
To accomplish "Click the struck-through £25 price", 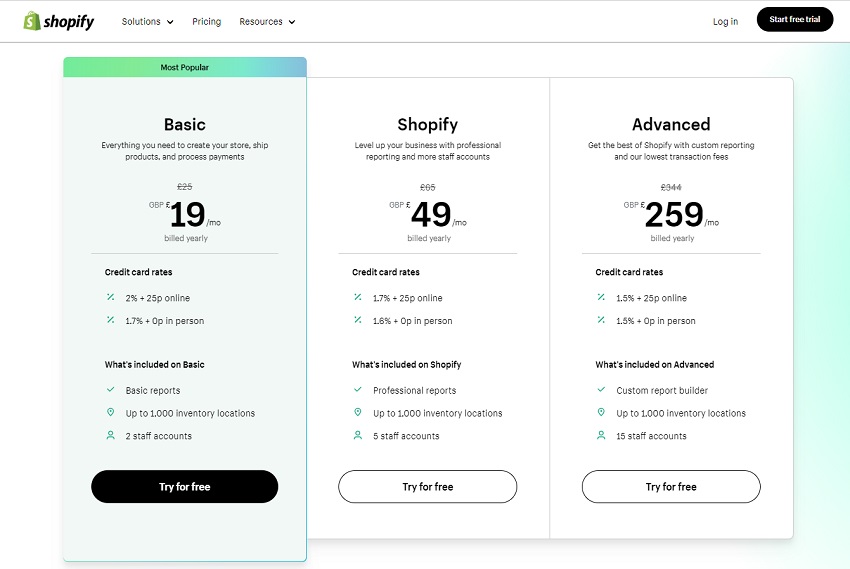I will point(185,187).
